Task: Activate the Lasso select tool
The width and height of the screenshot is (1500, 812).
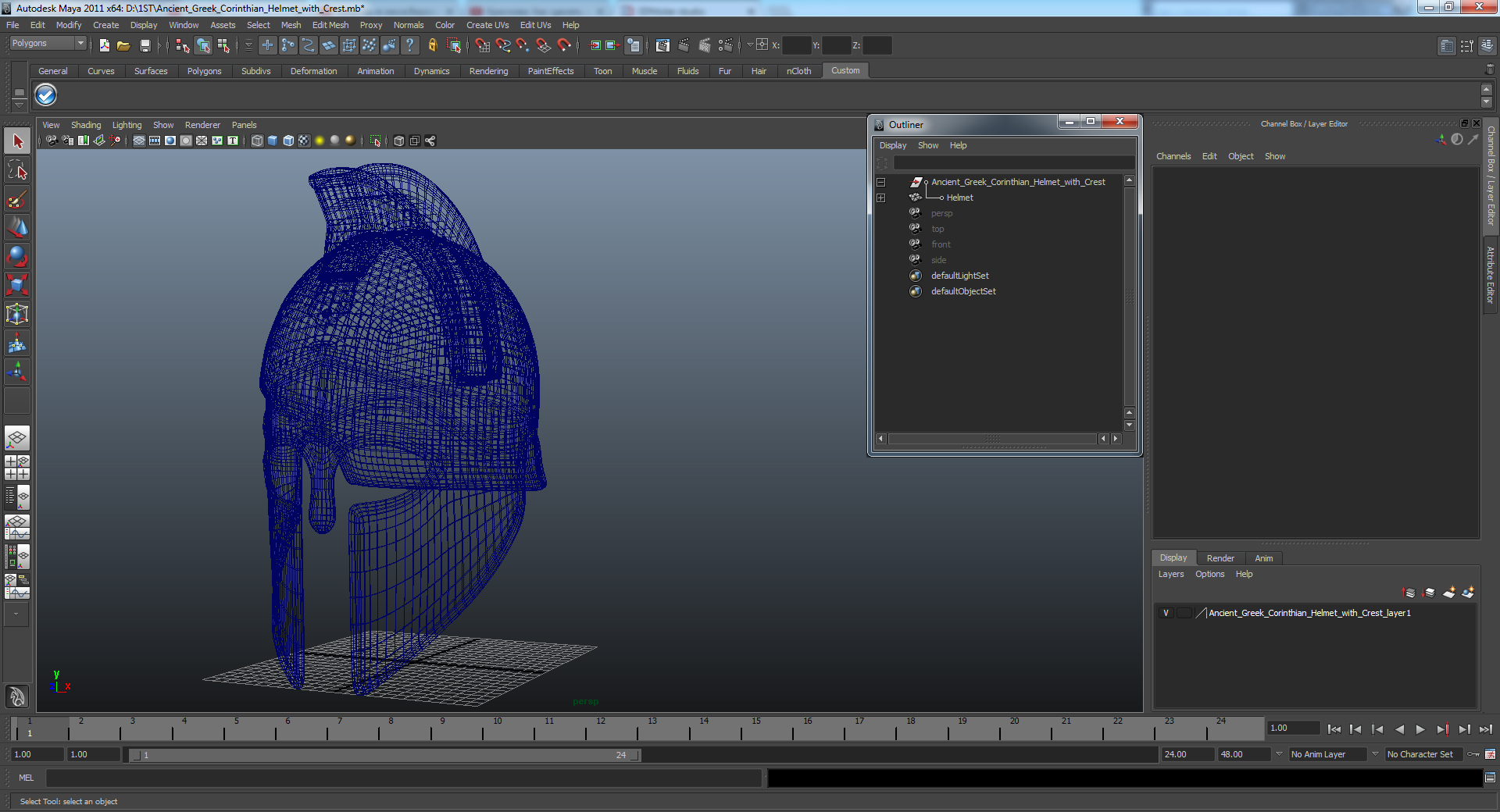Action: (17, 169)
